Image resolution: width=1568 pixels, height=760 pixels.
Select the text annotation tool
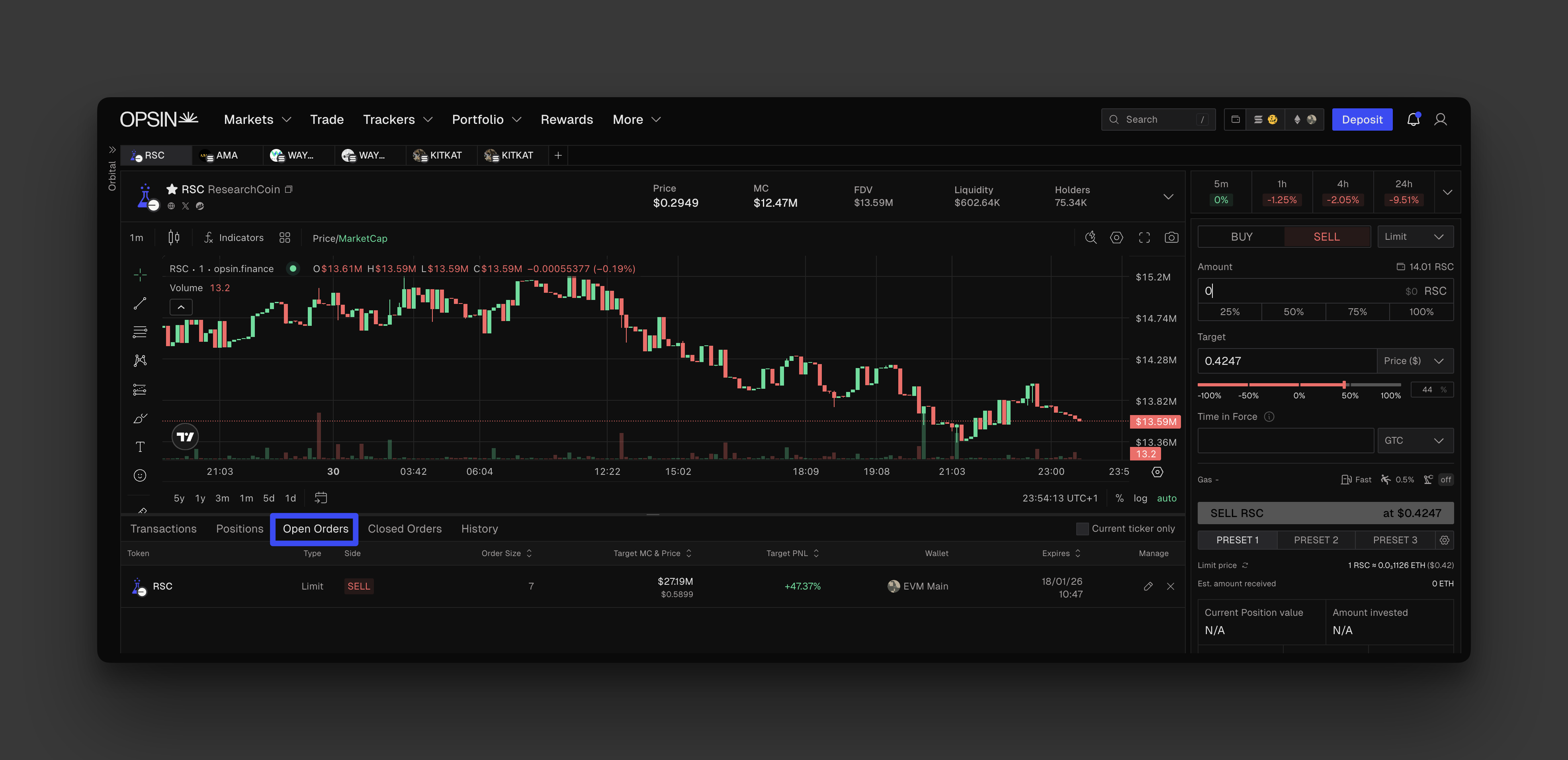(x=140, y=447)
